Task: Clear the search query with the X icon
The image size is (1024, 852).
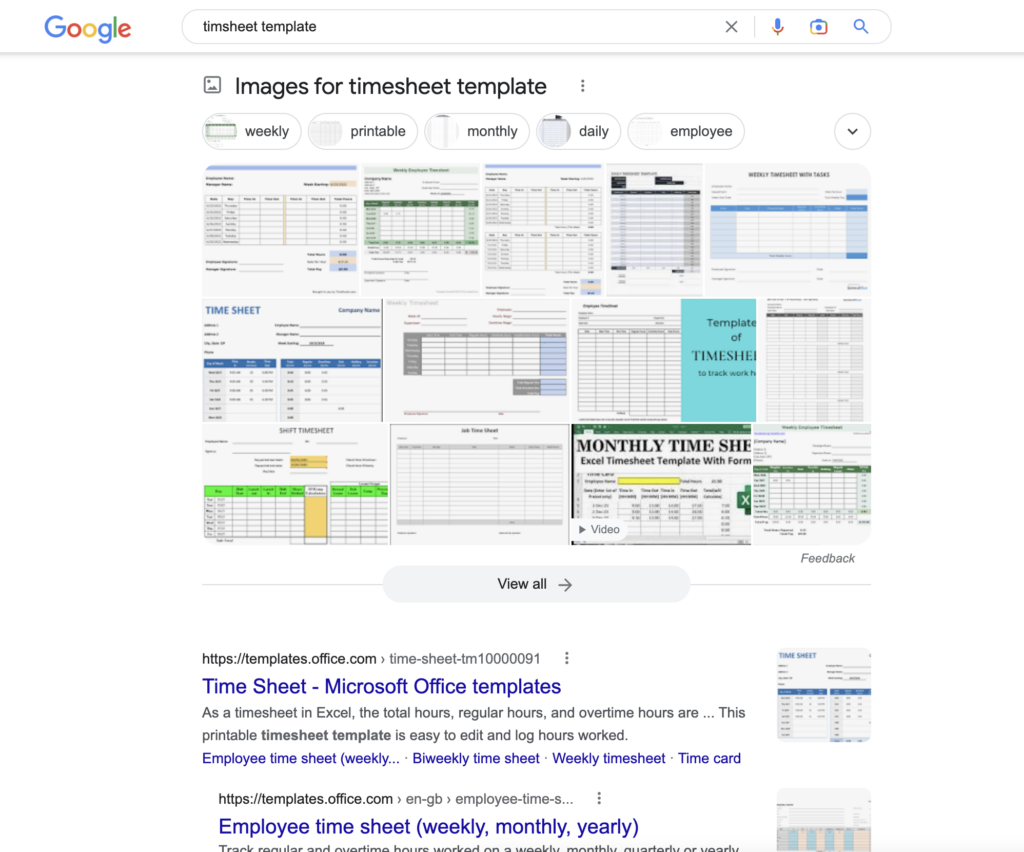Action: click(x=731, y=26)
